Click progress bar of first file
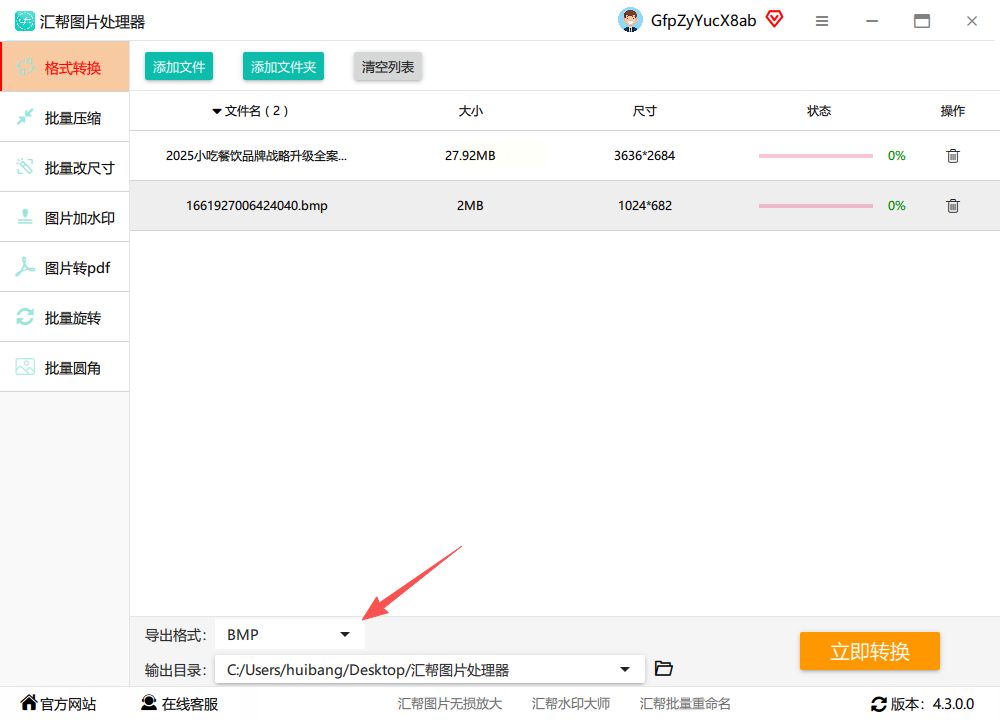 (x=816, y=156)
